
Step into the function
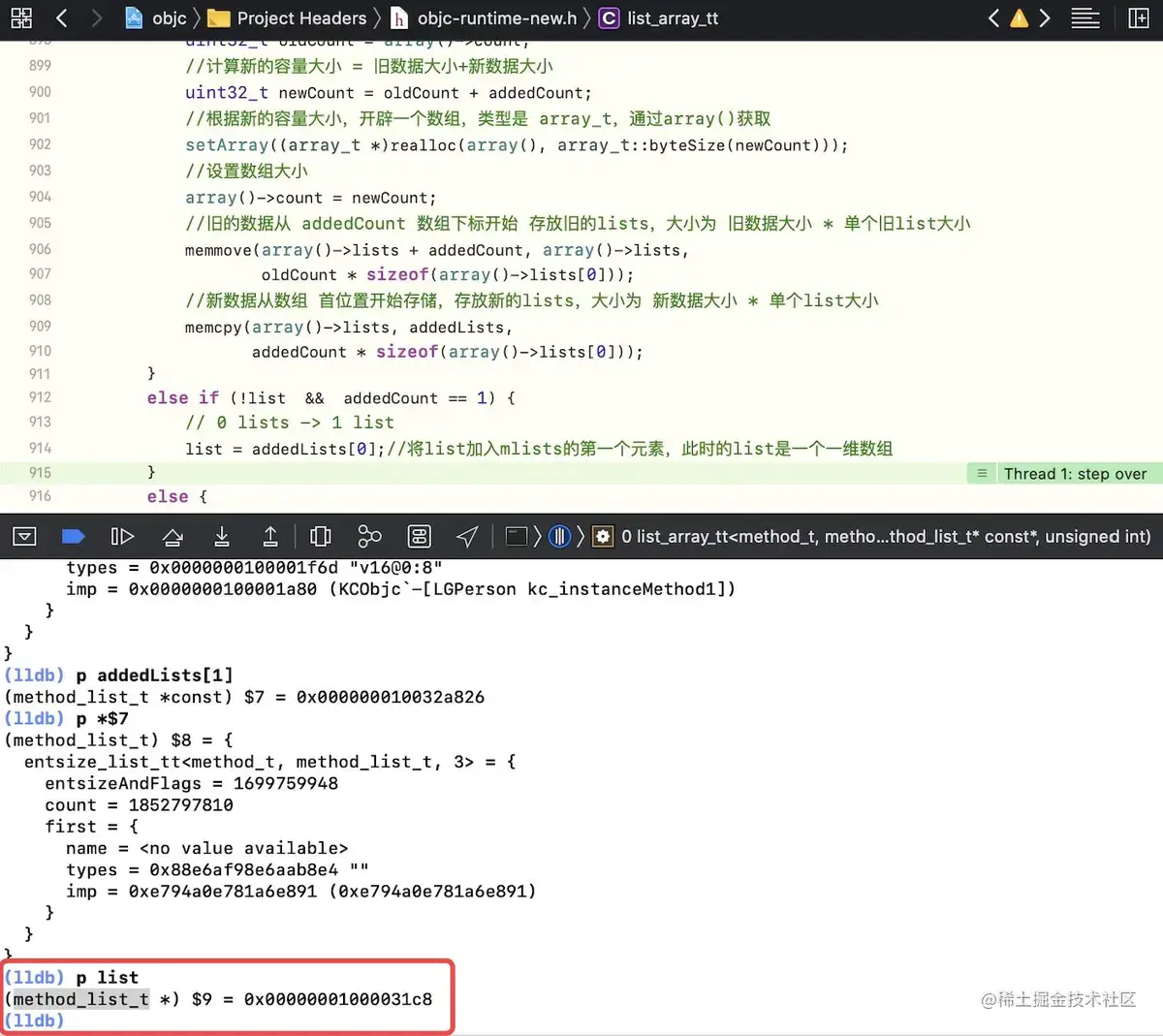point(222,536)
